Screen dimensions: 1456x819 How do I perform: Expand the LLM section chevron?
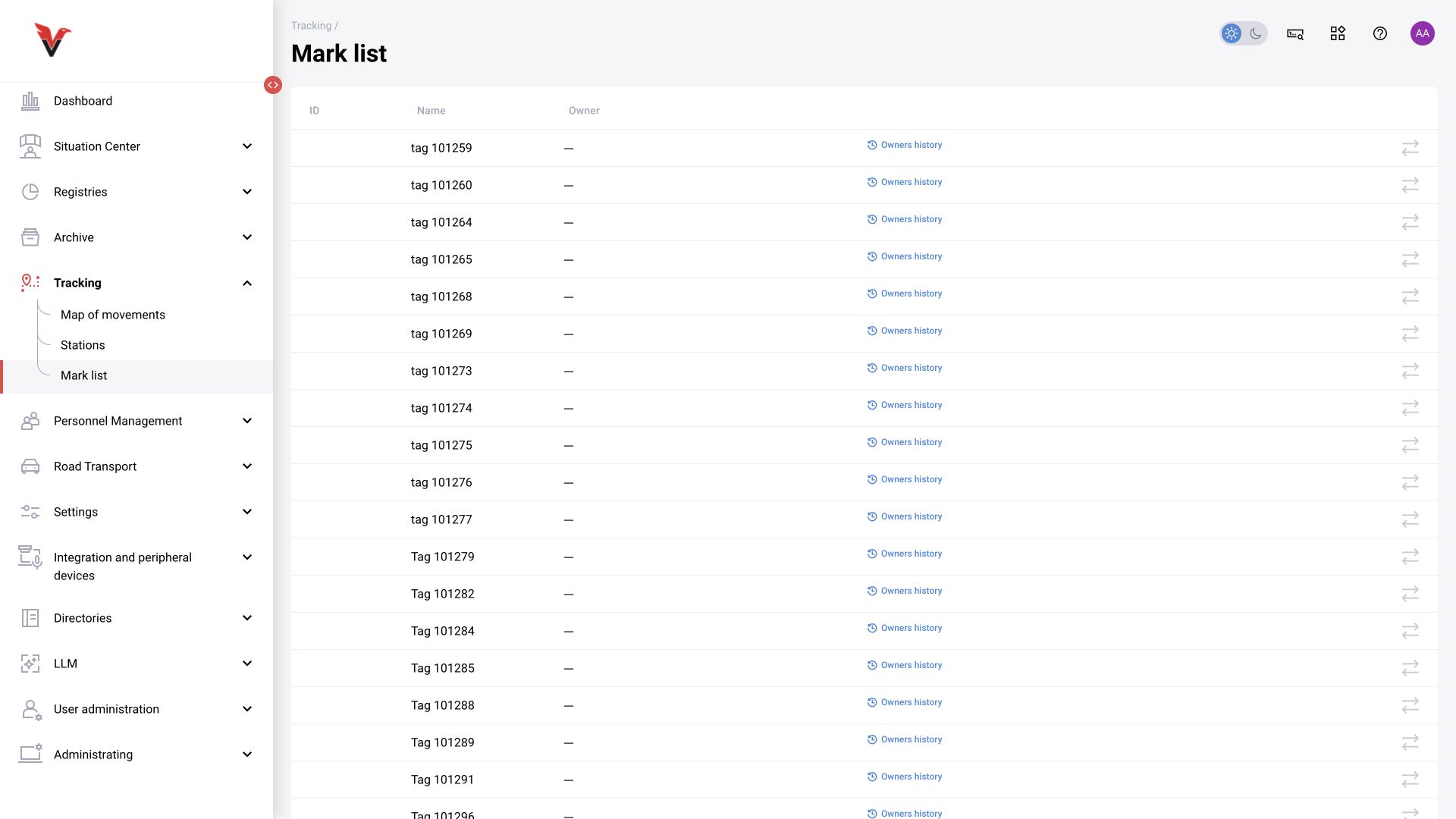click(247, 664)
